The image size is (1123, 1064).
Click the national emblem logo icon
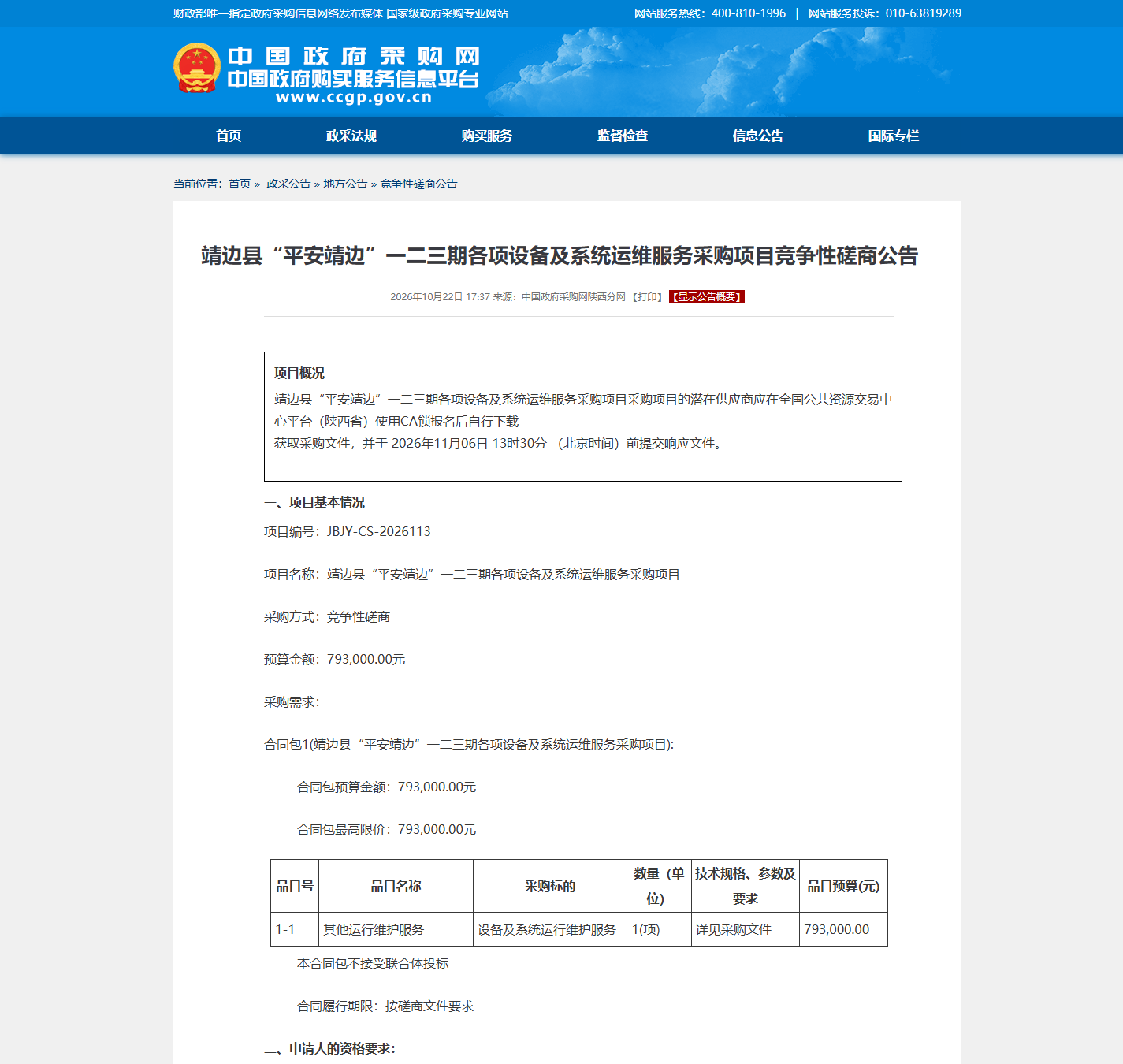pyautogui.click(x=196, y=69)
